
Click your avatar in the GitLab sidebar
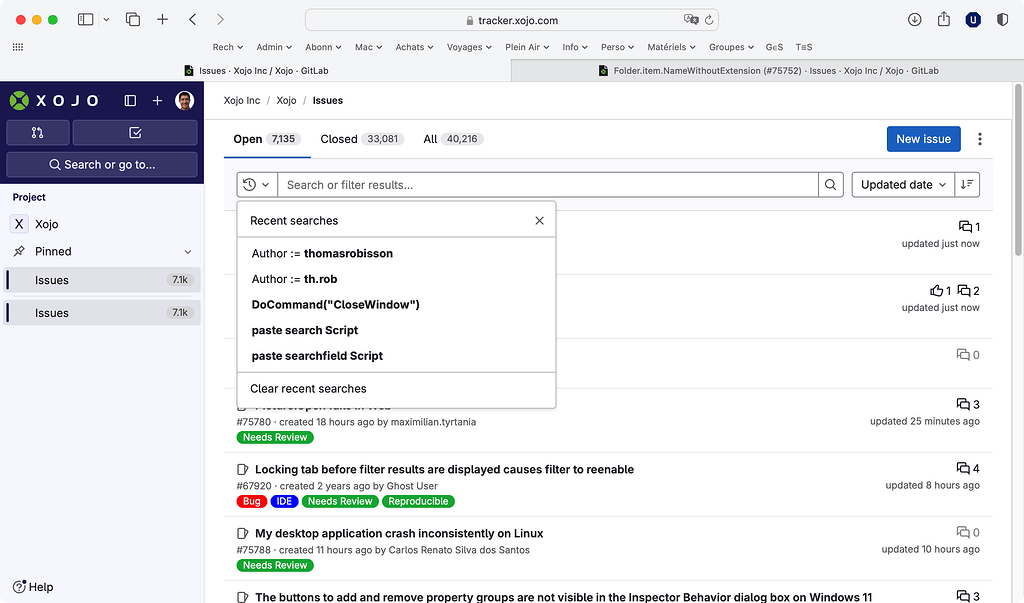[x=183, y=100]
